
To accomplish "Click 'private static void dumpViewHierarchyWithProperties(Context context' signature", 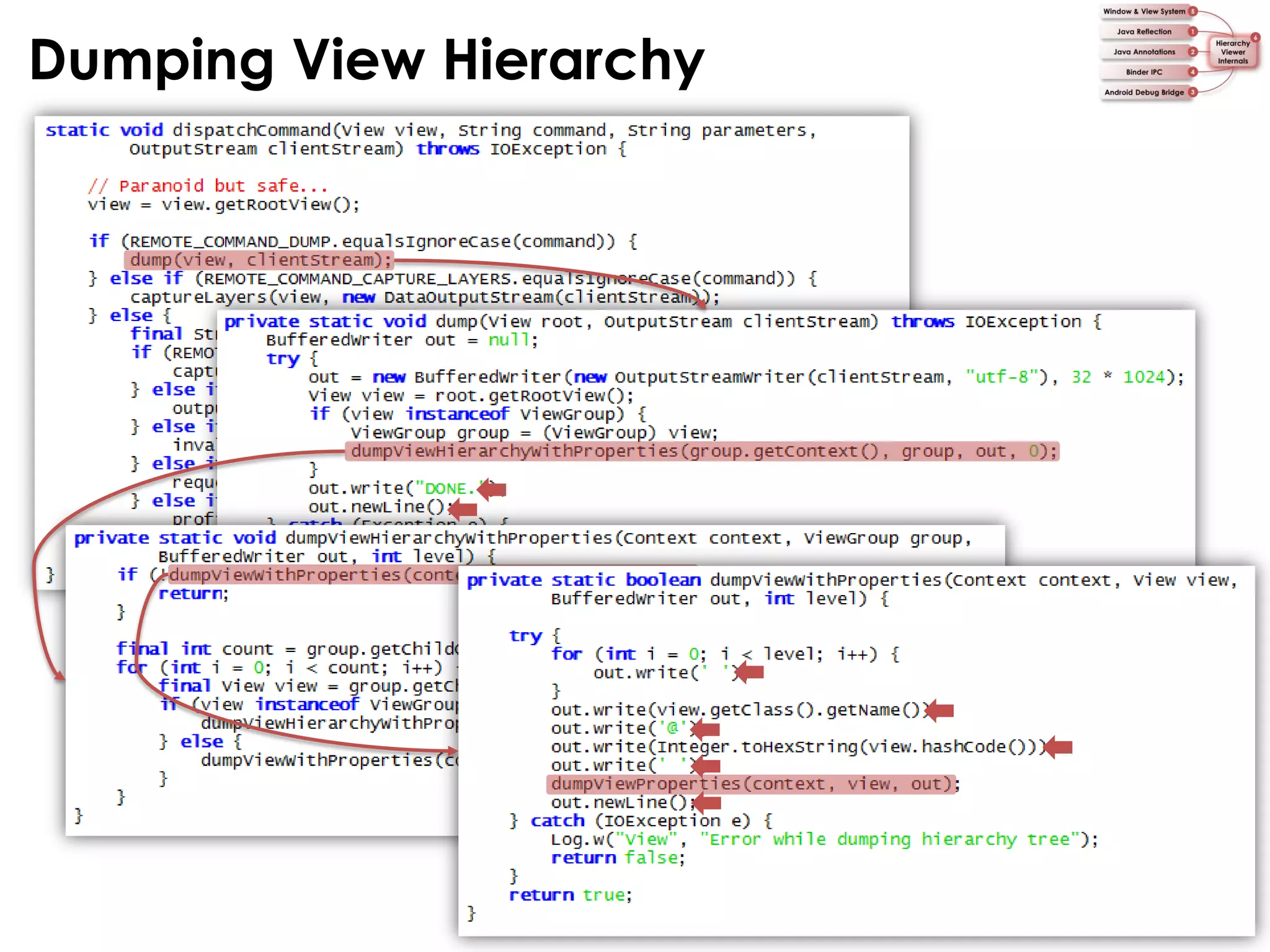I will tap(523, 538).
